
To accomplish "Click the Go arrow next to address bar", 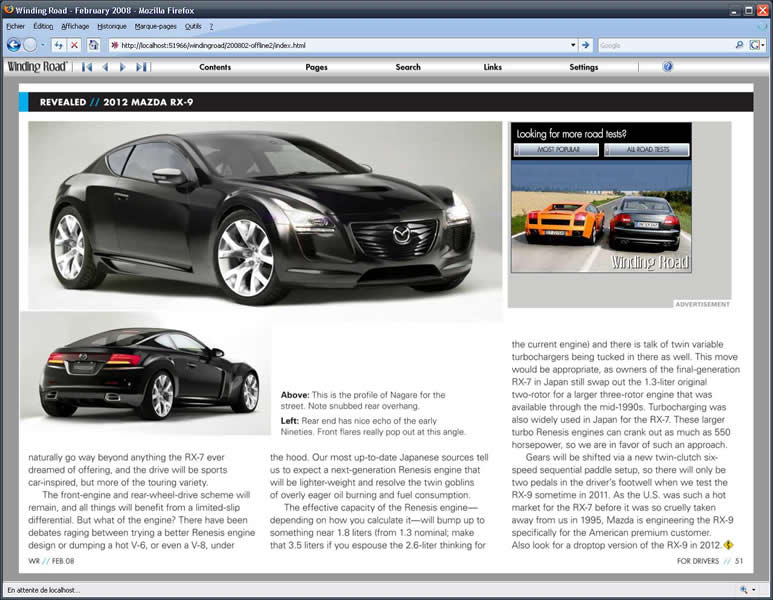I will point(585,45).
